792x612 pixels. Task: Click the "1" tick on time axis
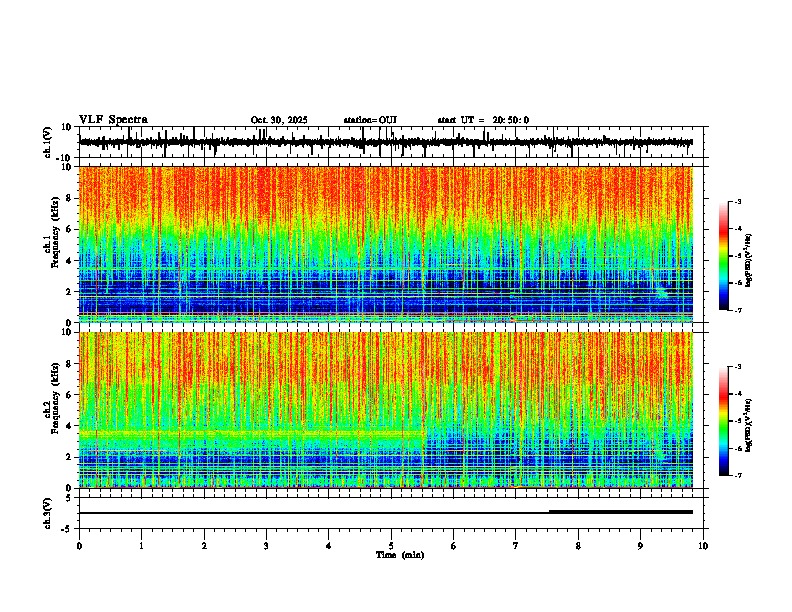[x=141, y=546]
